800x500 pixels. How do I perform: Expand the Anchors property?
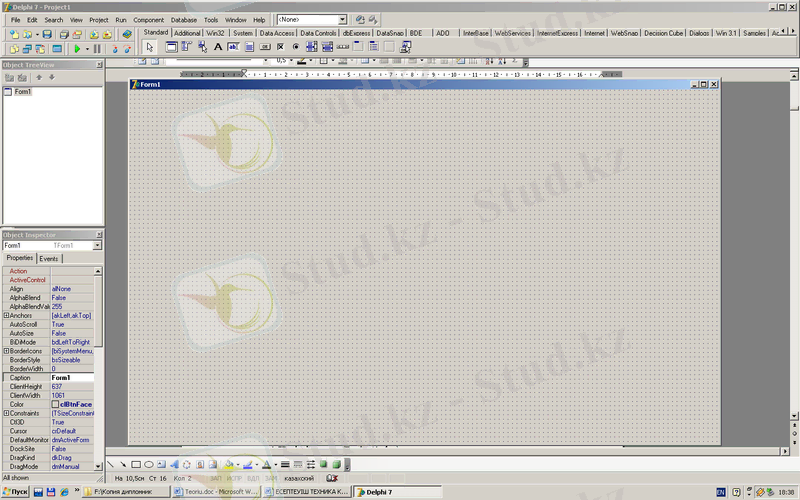(6, 316)
